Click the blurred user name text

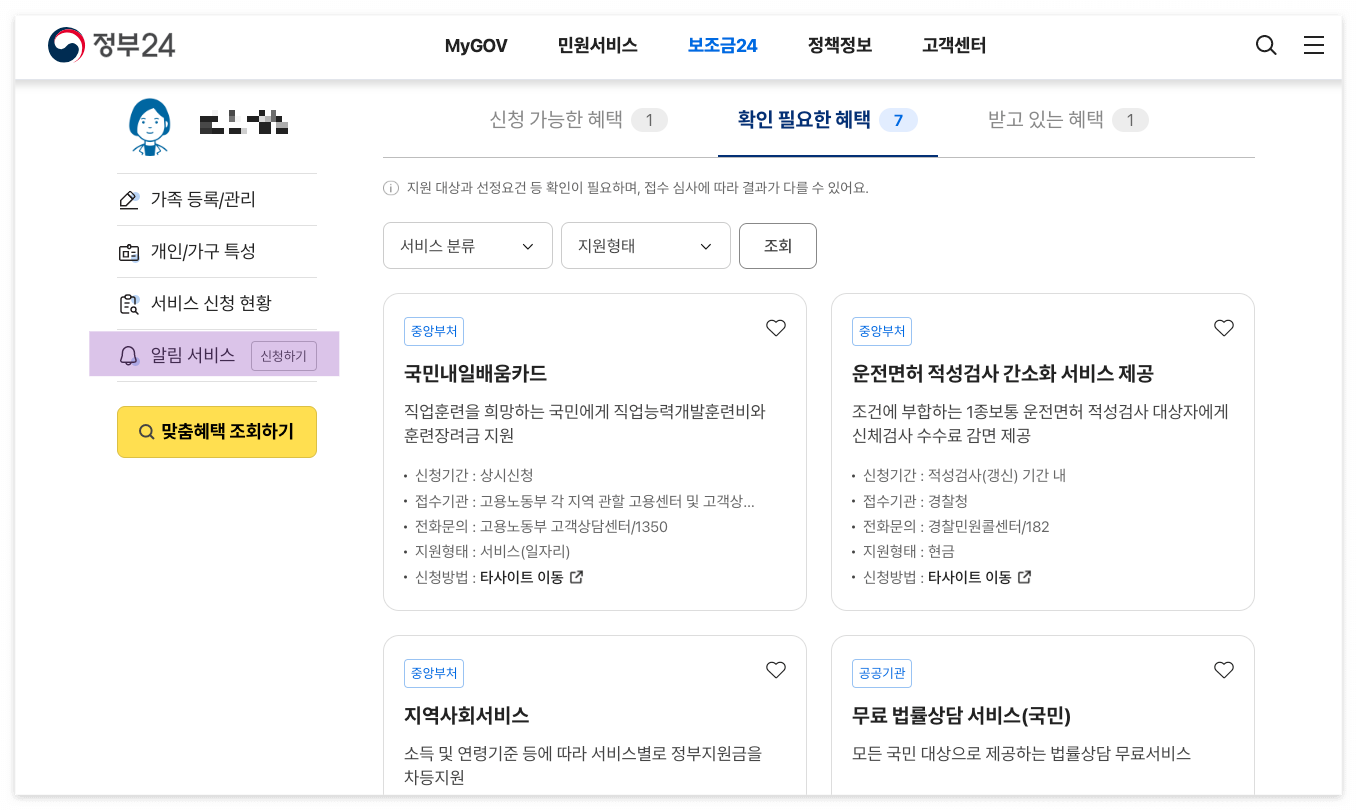244,125
